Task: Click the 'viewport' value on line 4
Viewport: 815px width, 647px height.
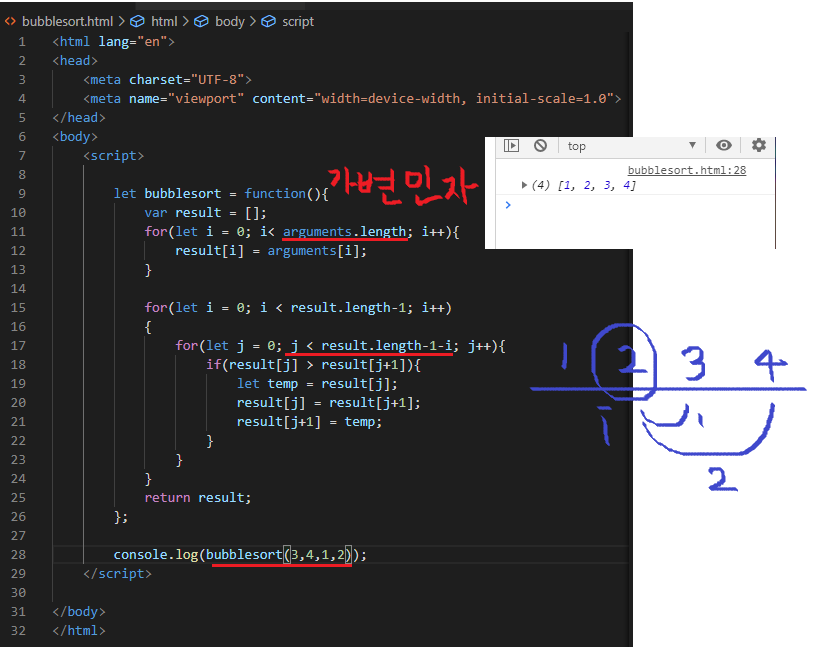Action: pos(206,98)
